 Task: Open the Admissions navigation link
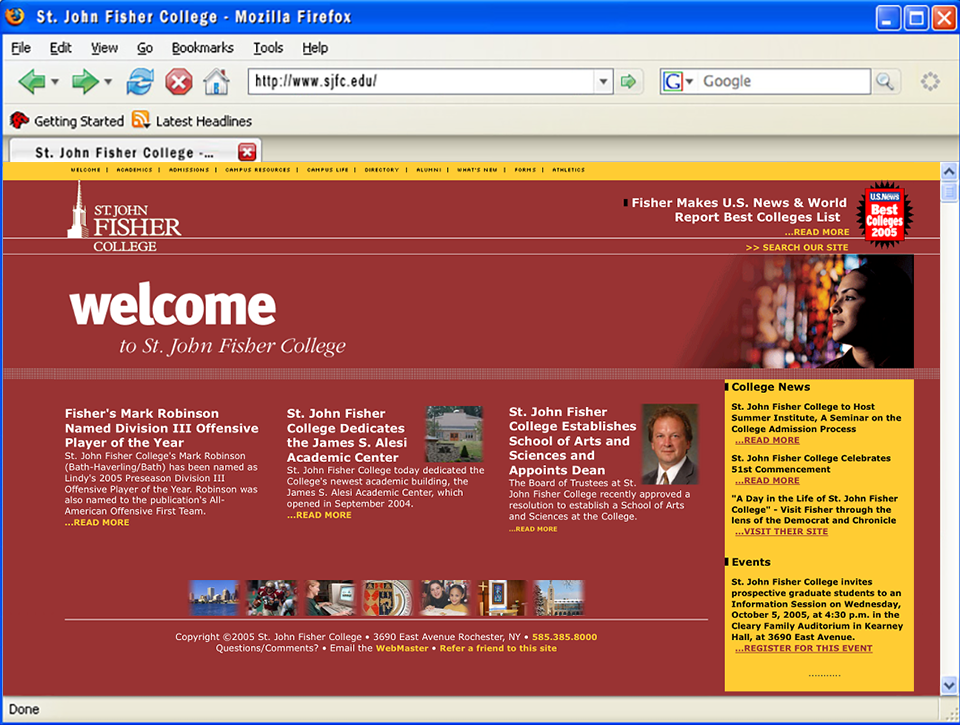point(189,170)
